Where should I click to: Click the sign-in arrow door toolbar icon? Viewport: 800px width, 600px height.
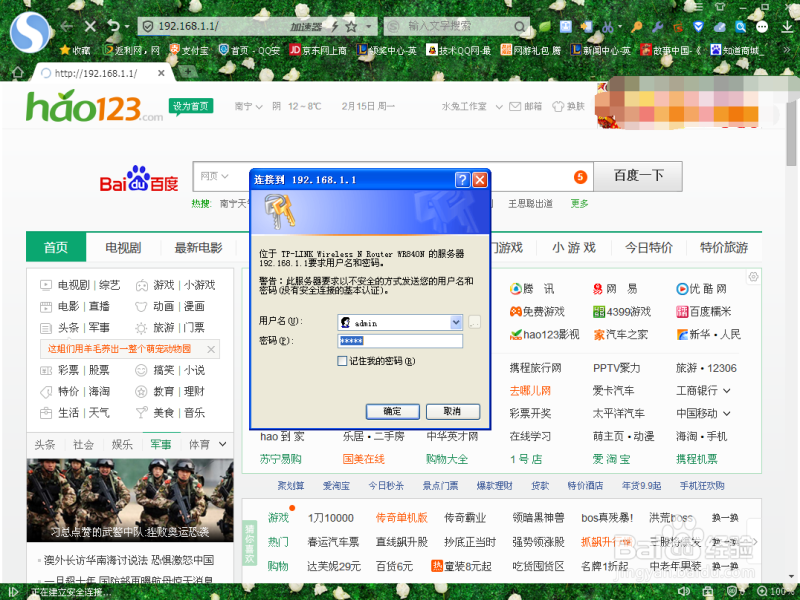click(587, 27)
